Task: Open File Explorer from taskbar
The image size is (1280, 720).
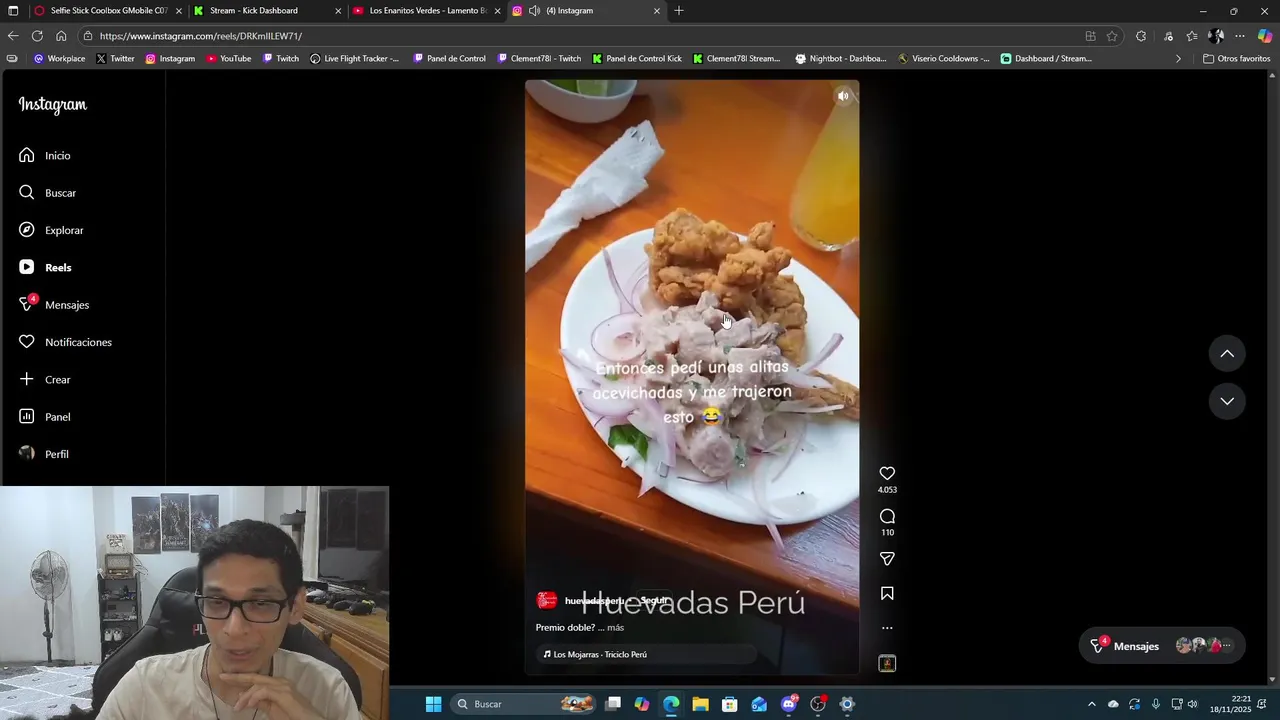Action: [x=700, y=704]
